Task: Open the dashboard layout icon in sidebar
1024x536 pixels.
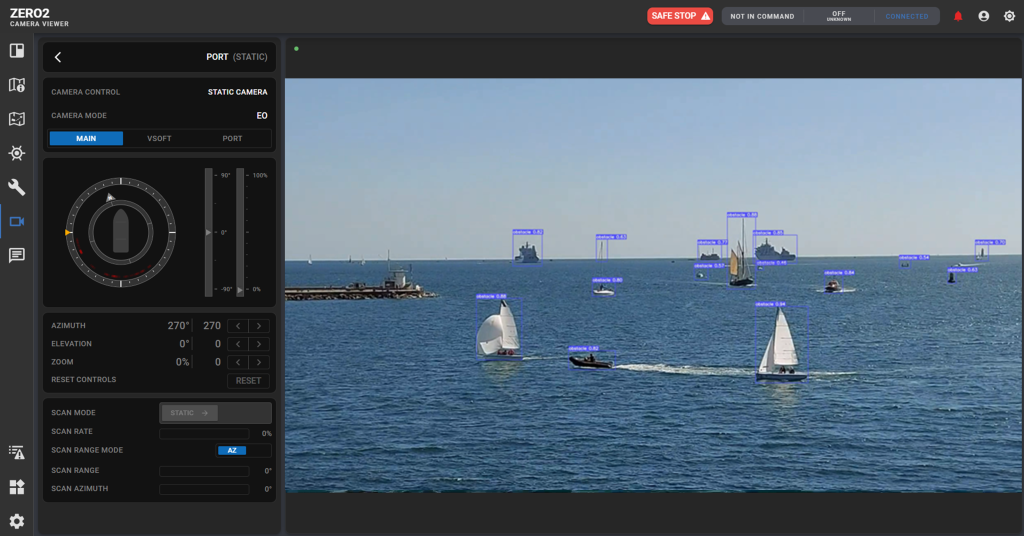Action: (17, 51)
